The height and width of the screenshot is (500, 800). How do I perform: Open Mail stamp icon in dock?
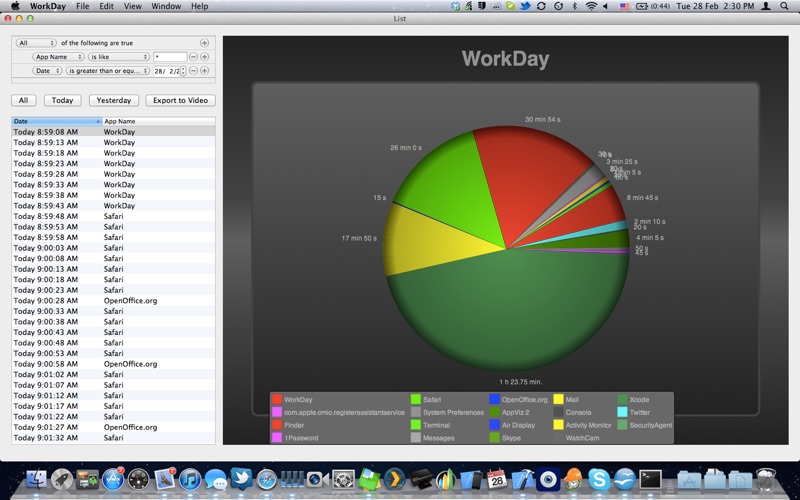[x=164, y=479]
